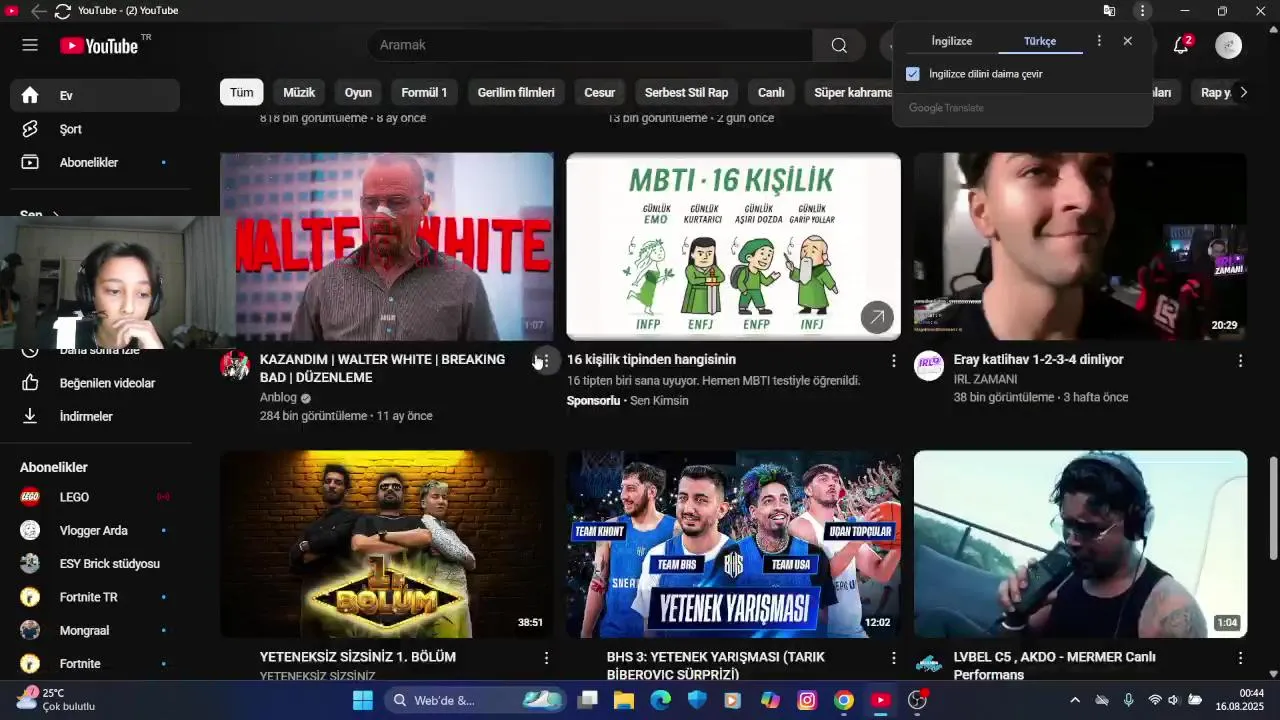Open the Mongraal channel

pos(95,630)
